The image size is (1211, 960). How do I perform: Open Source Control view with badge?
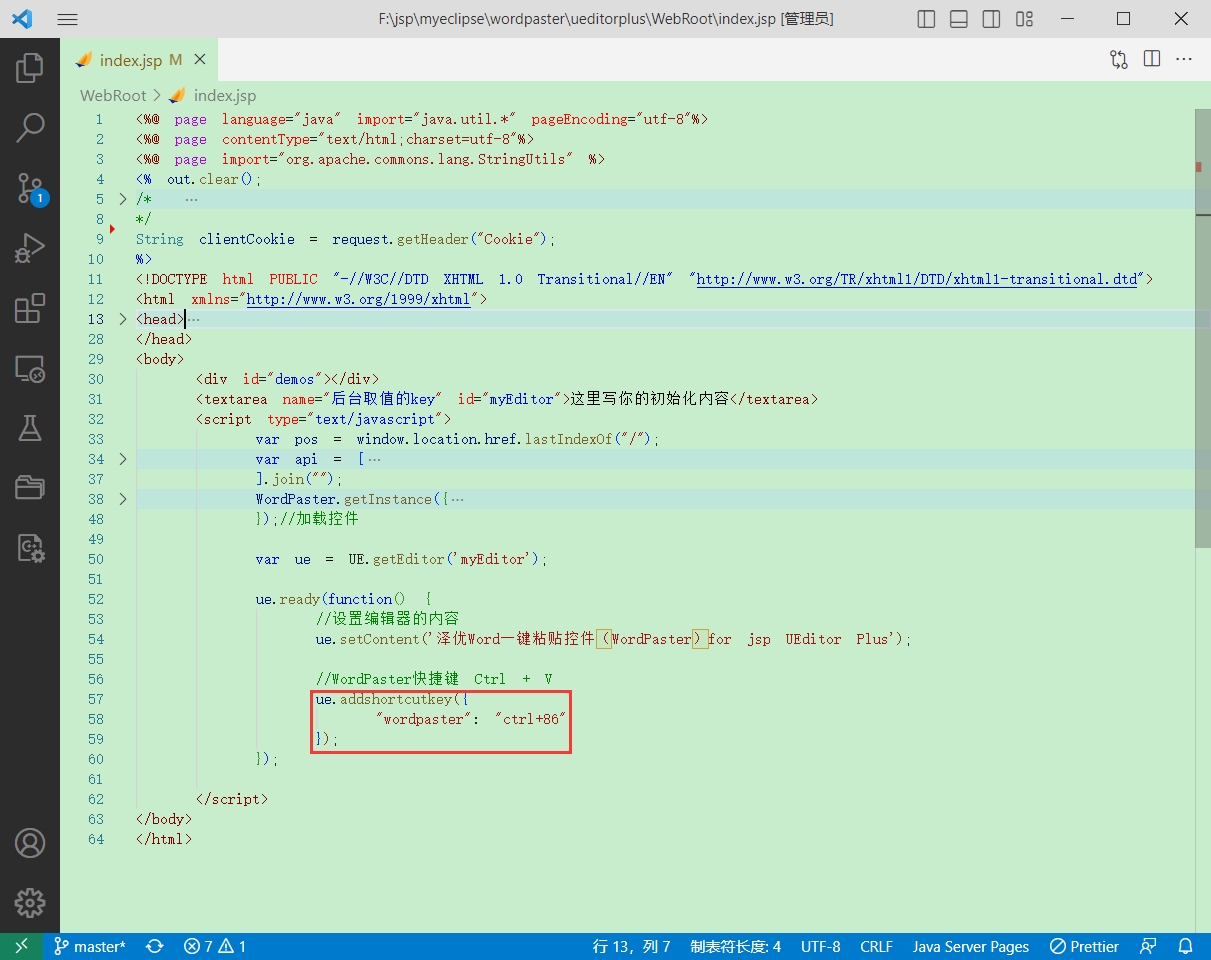tap(30, 187)
